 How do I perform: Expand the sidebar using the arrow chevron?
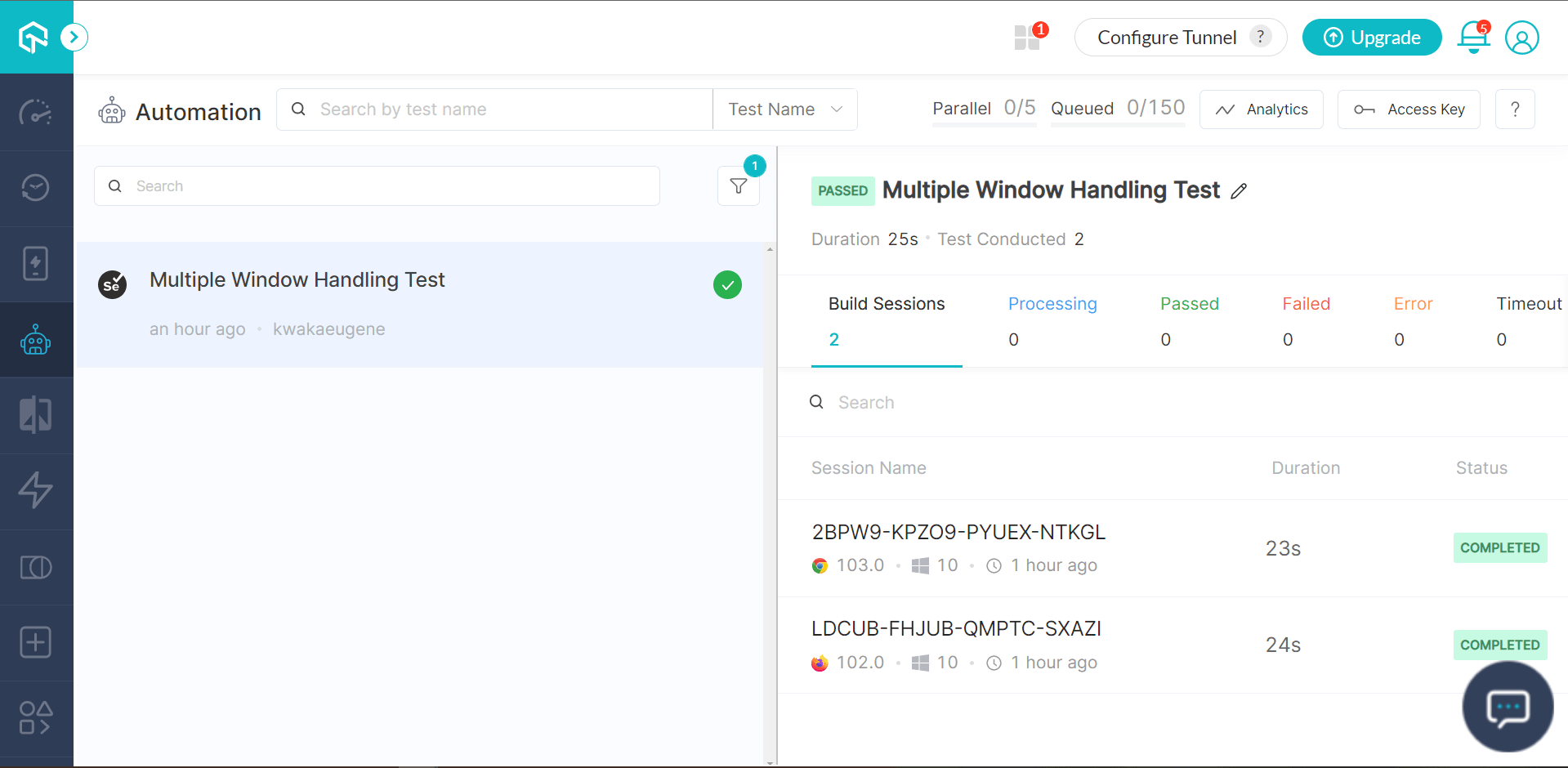74,37
